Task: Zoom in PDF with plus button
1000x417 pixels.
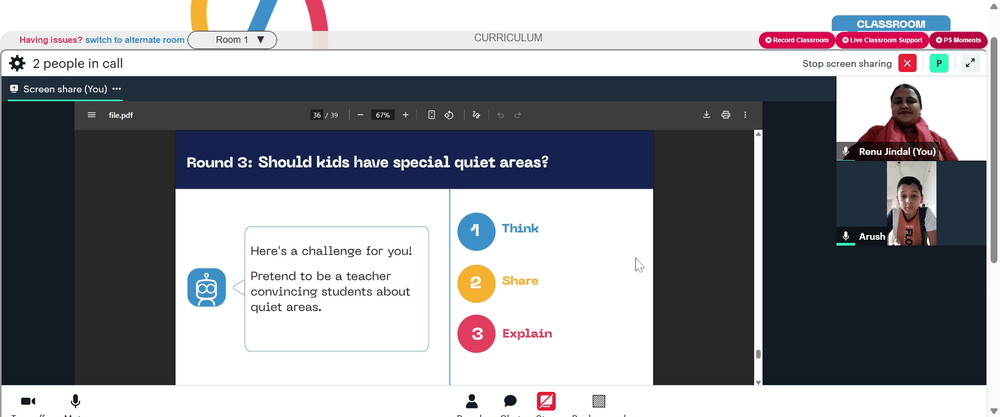Action: click(x=406, y=115)
